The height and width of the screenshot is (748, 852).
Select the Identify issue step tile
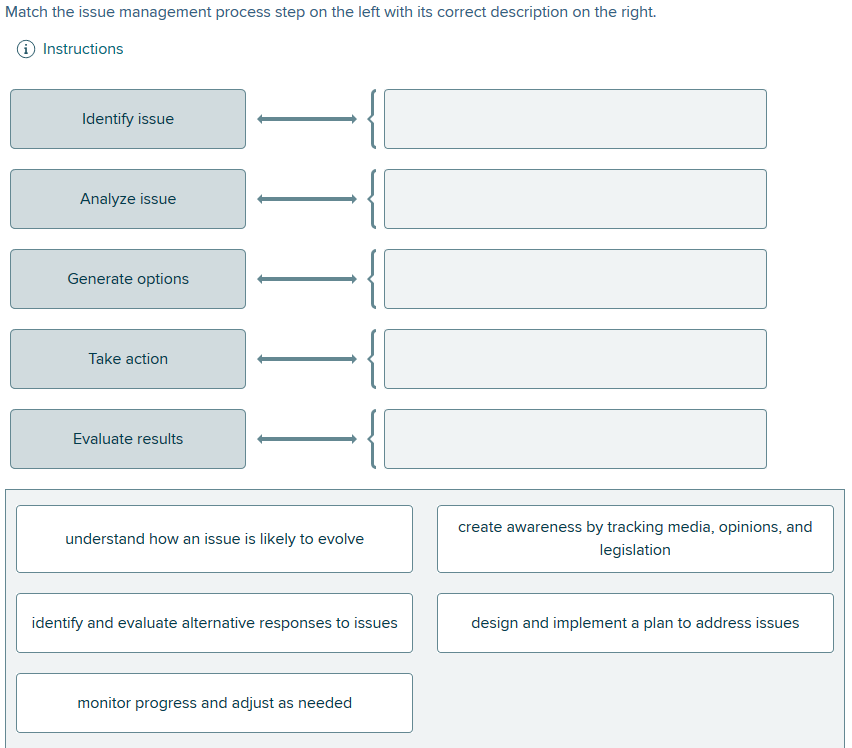pos(127,118)
